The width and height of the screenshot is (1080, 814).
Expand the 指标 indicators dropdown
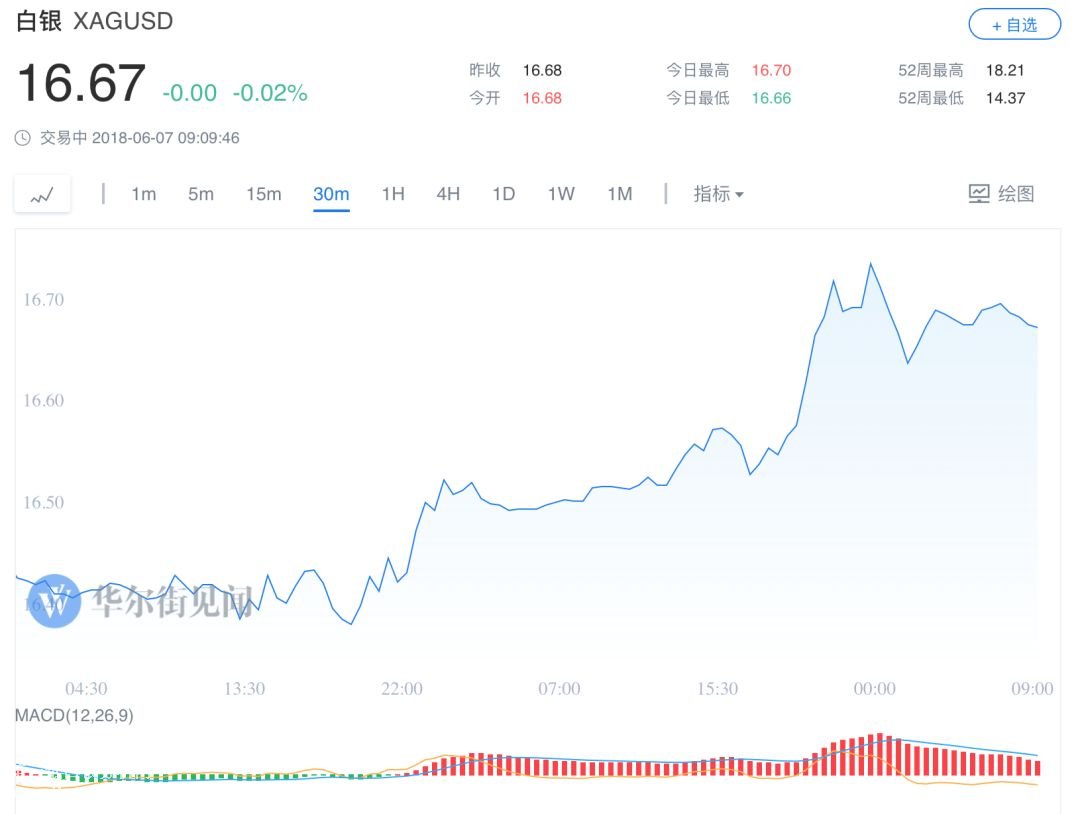718,194
